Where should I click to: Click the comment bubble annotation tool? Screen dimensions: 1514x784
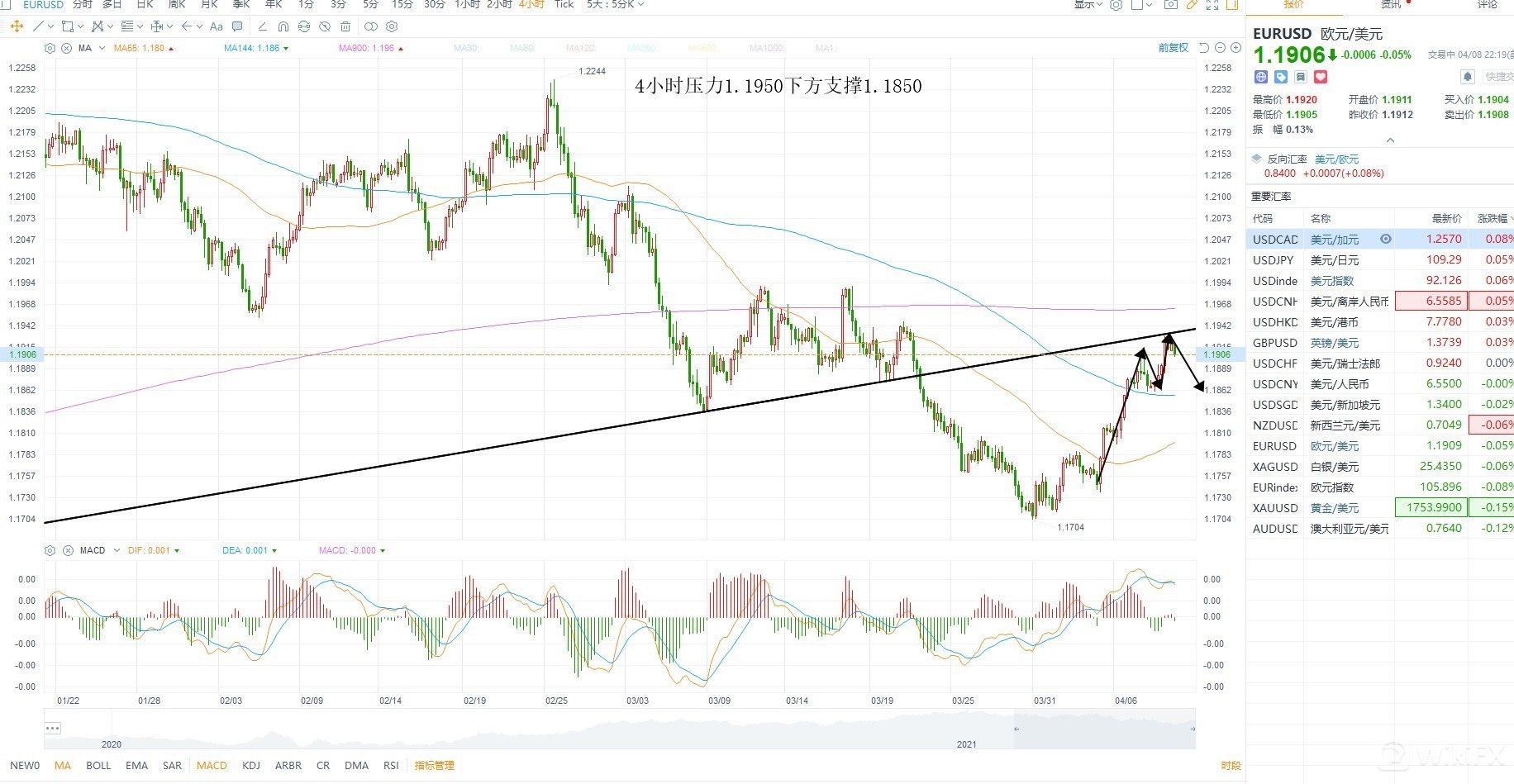[x=237, y=26]
